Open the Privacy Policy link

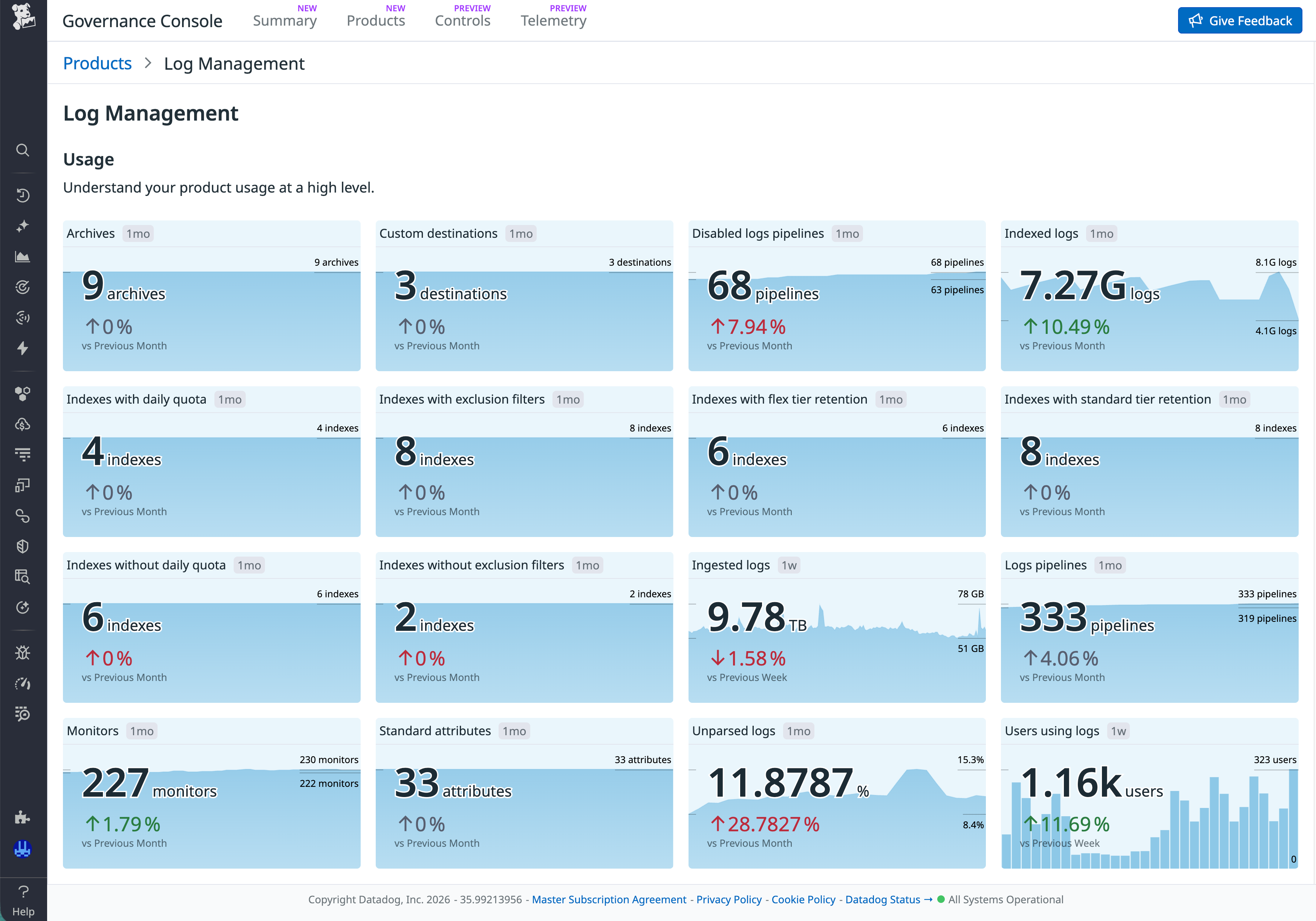point(728,899)
